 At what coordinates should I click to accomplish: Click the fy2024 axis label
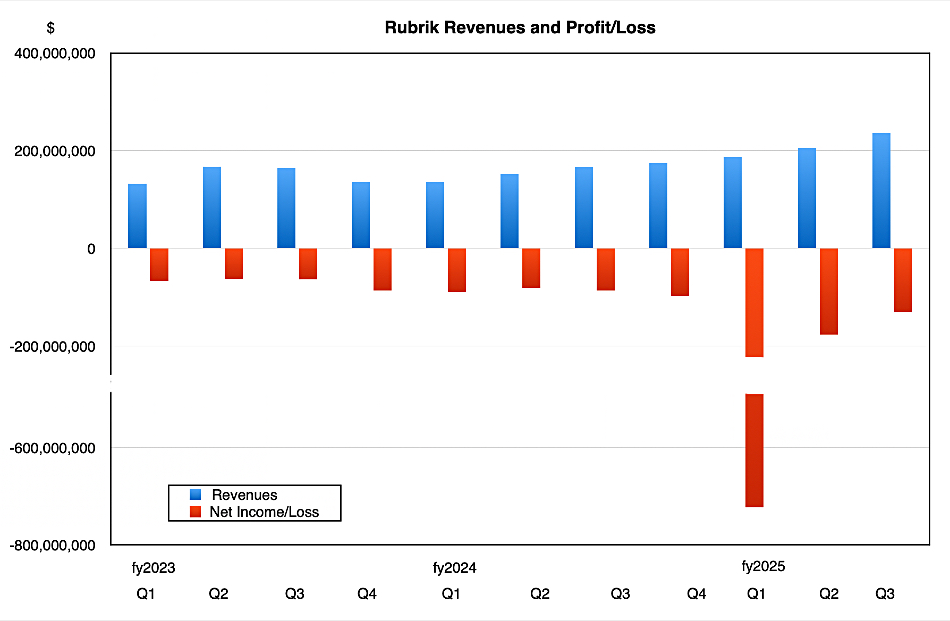[x=454, y=568]
